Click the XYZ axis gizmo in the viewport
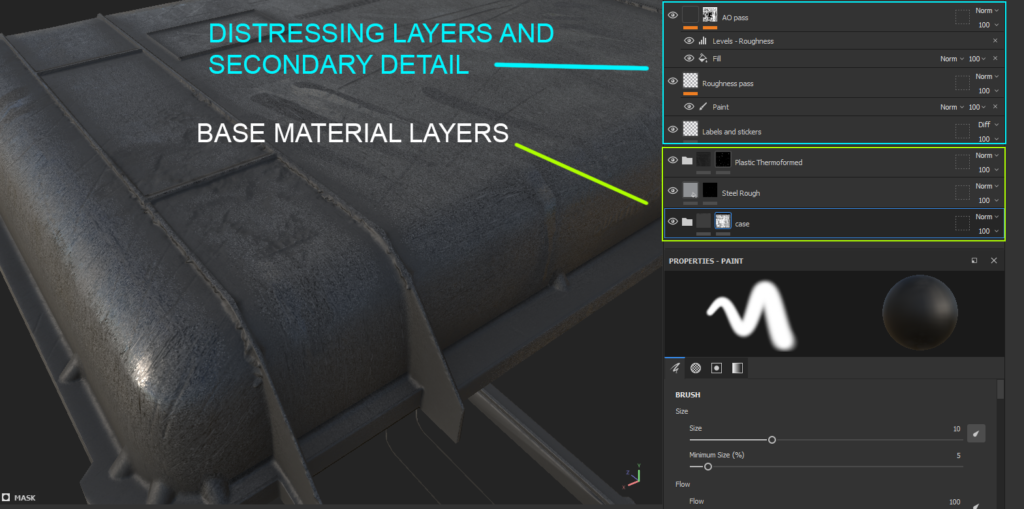The width and height of the screenshot is (1024, 509). click(632, 476)
